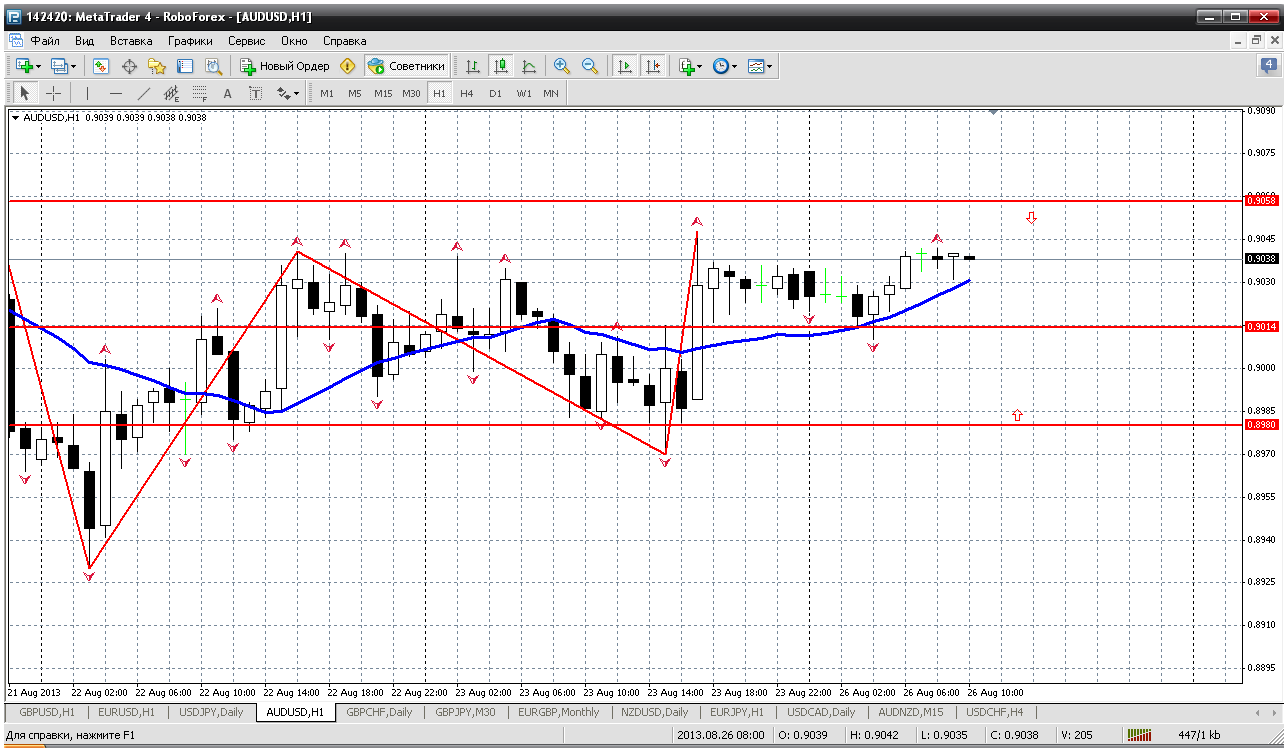
Task: Toggle chart auto-scroll
Action: pos(625,66)
